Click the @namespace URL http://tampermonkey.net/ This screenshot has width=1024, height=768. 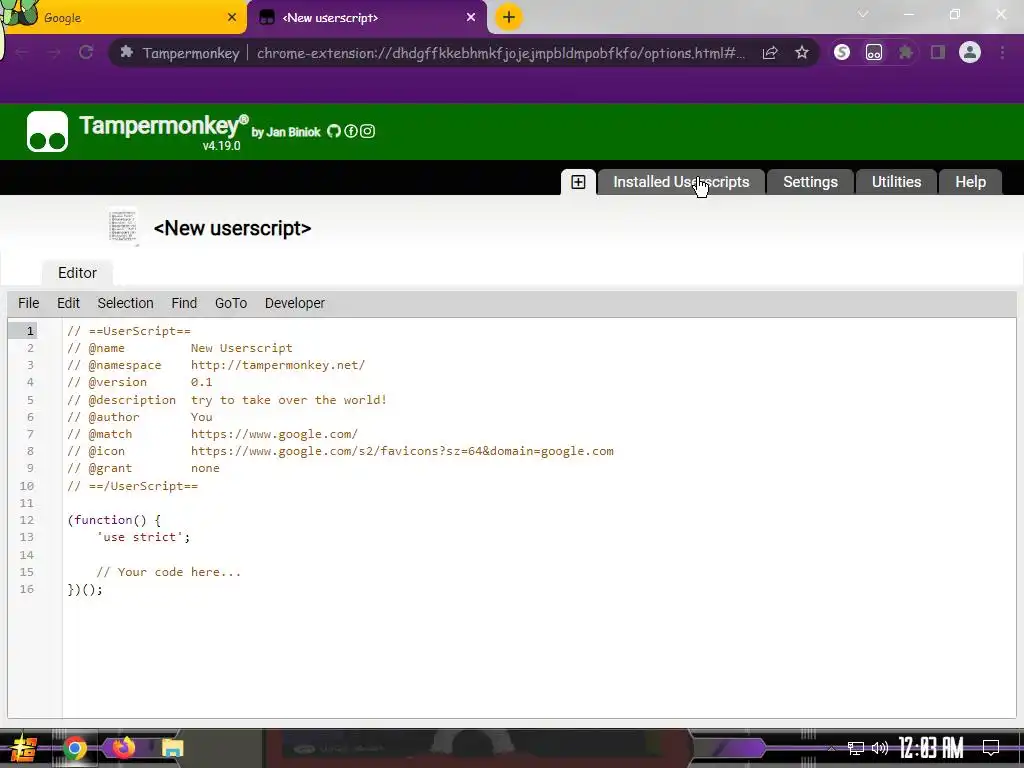pyautogui.click(x=278, y=365)
